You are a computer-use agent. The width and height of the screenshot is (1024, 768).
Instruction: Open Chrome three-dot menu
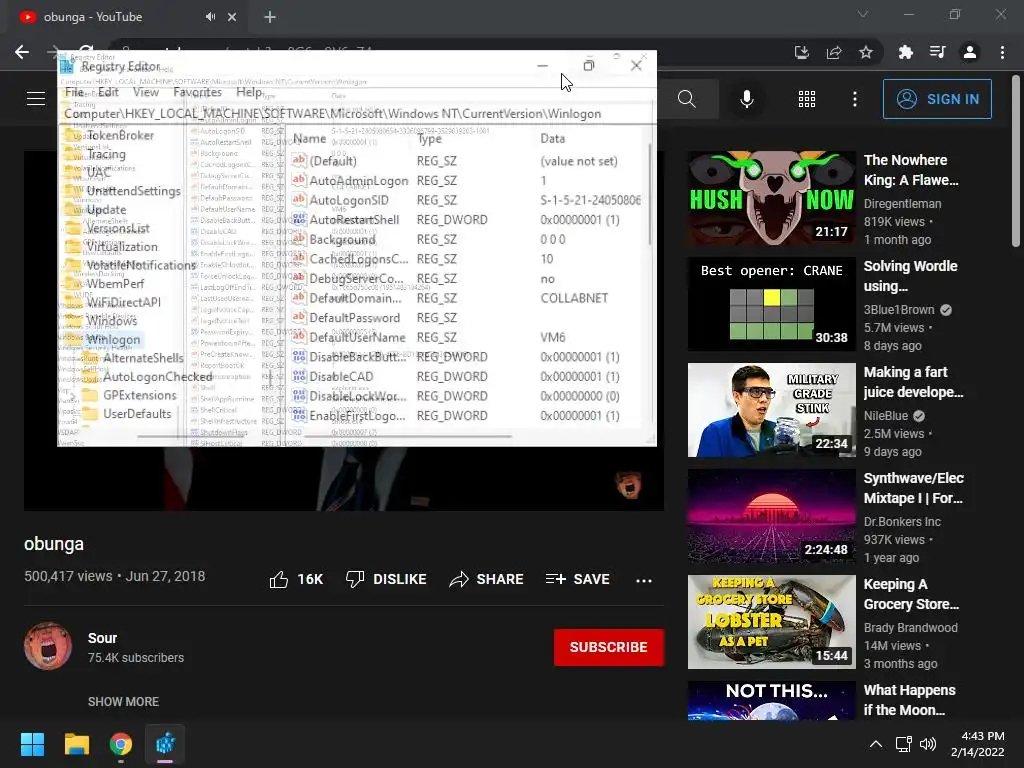tap(1002, 52)
